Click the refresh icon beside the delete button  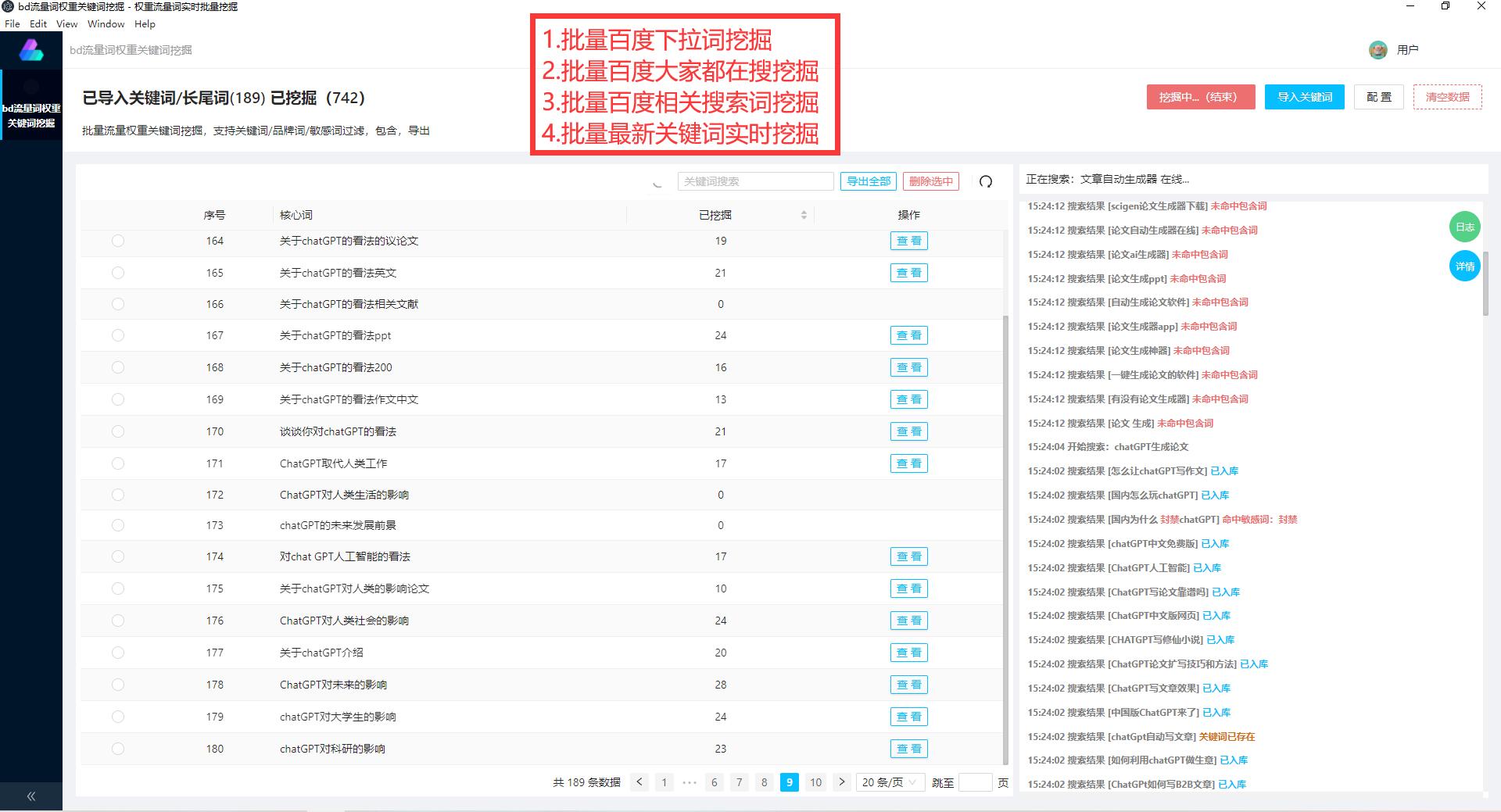(x=986, y=181)
